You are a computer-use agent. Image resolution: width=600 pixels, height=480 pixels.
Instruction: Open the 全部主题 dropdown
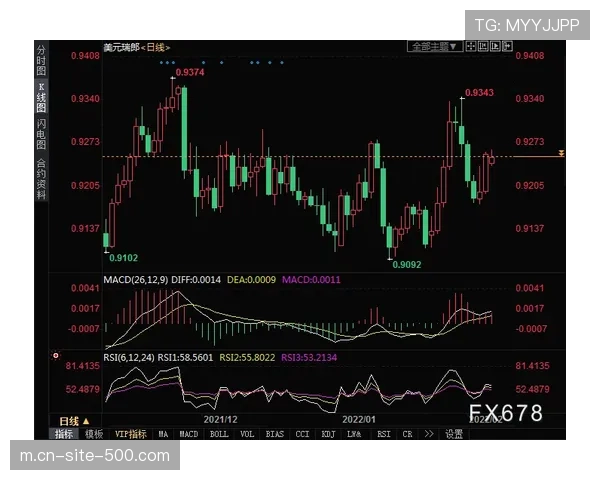[433, 46]
